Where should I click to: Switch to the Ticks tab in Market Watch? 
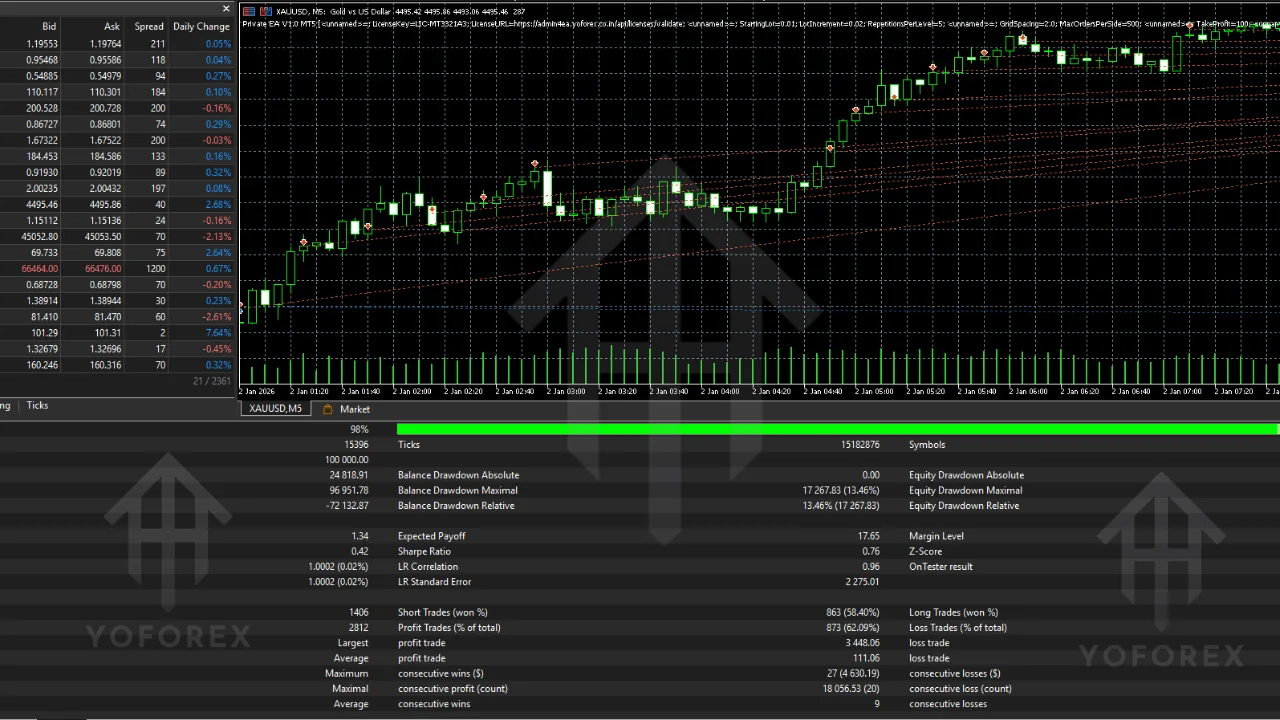tap(37, 405)
